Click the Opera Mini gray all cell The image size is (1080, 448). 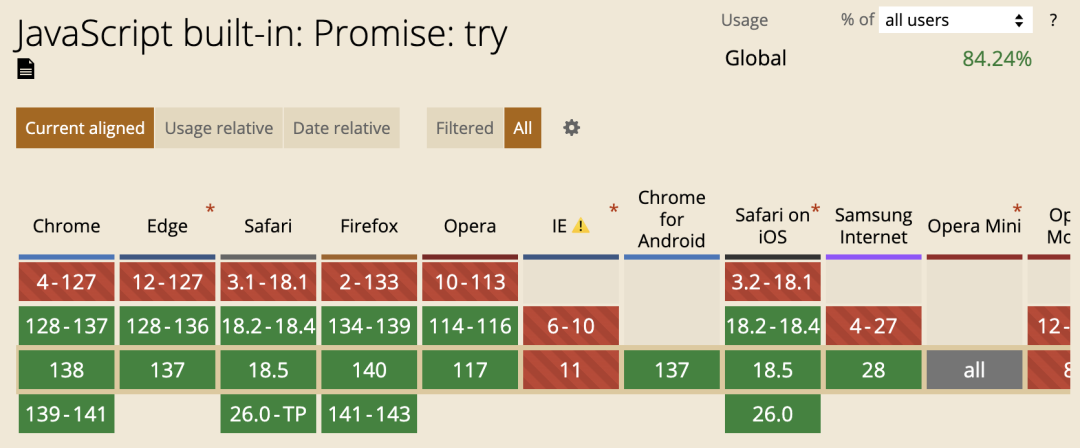point(975,370)
